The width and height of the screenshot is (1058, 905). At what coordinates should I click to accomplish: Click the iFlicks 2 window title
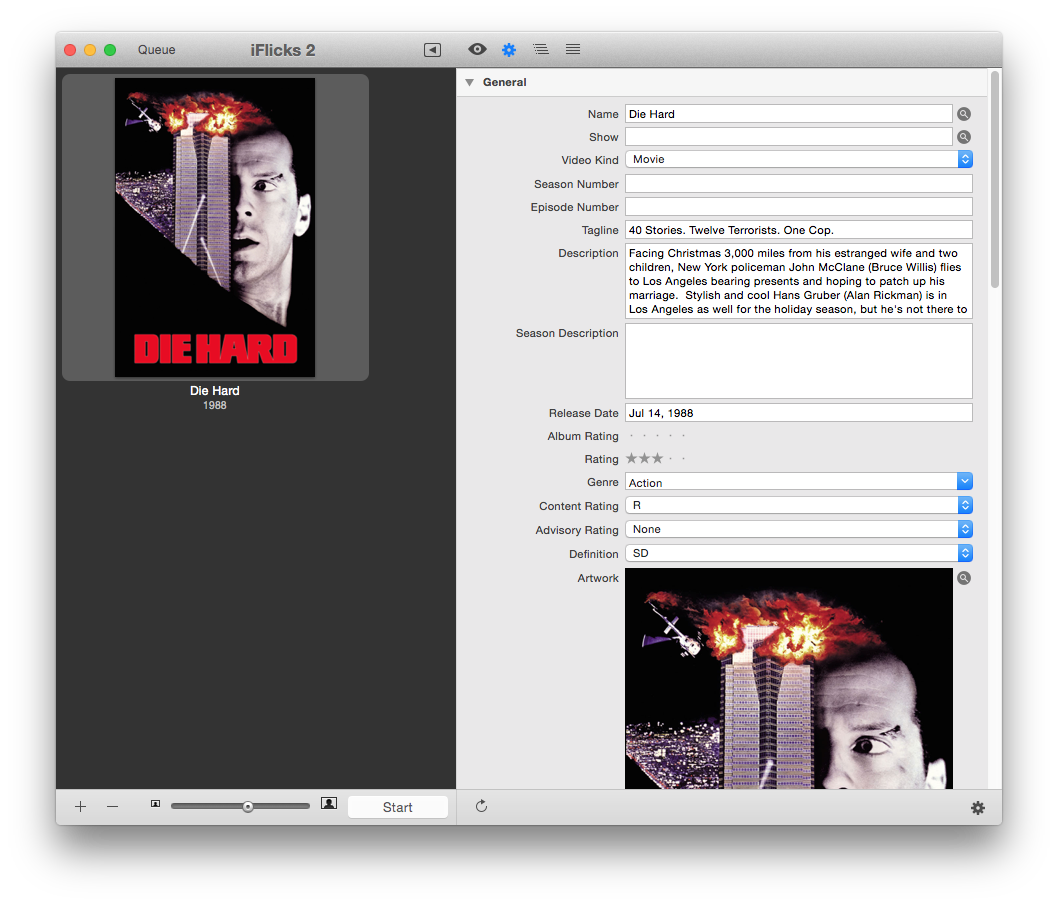coord(283,51)
